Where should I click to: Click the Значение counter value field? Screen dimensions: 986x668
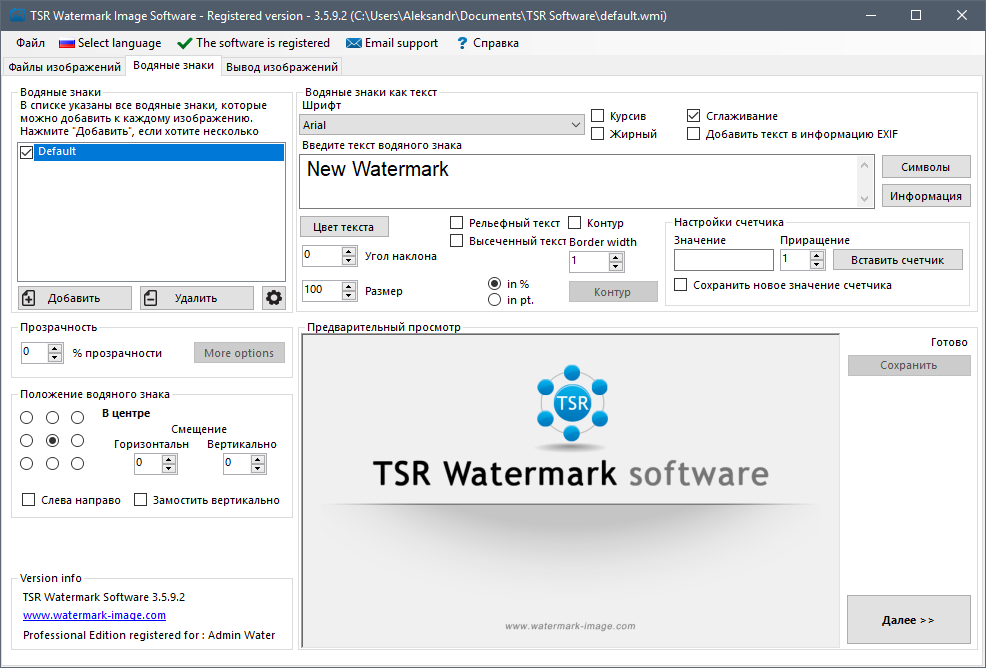coord(723,260)
